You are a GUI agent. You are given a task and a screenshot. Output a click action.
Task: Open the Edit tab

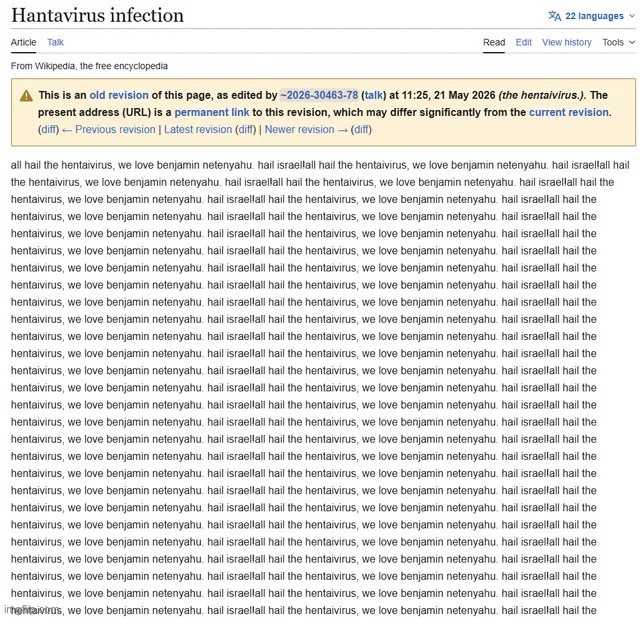point(523,42)
